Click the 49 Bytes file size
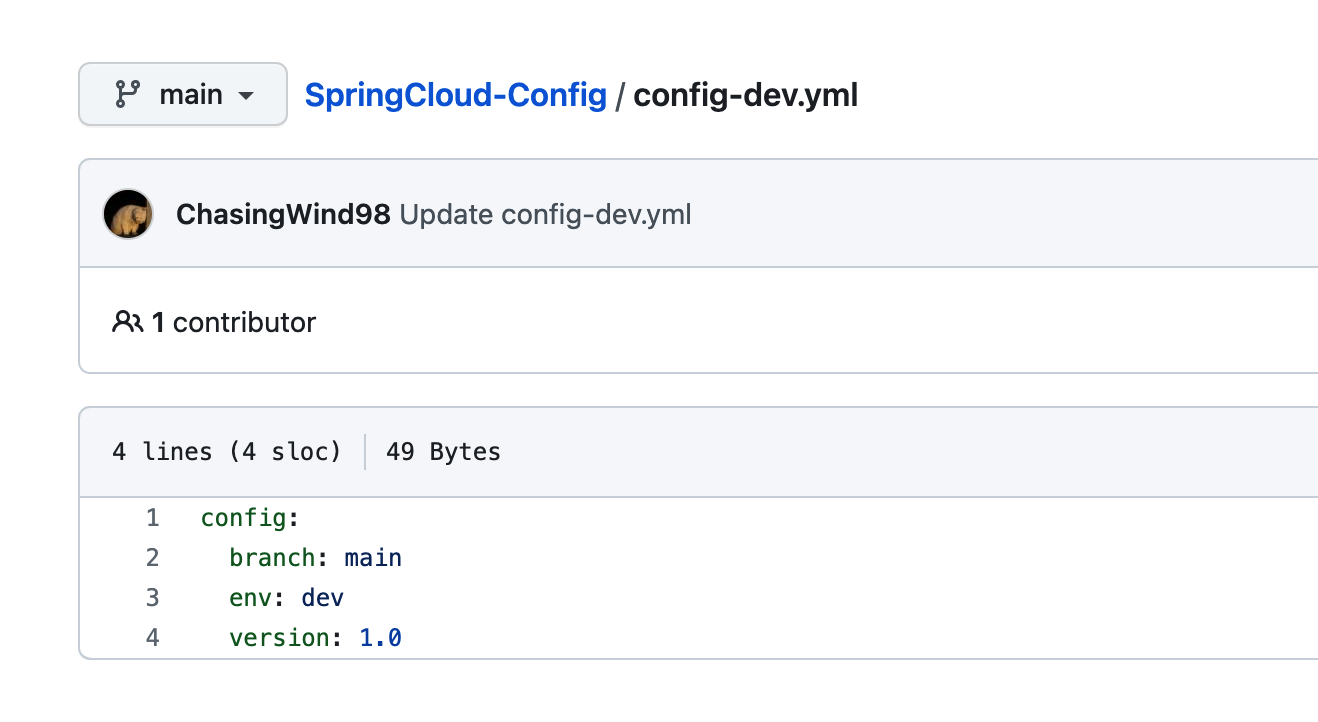The width and height of the screenshot is (1318, 722). pyautogui.click(x=443, y=452)
